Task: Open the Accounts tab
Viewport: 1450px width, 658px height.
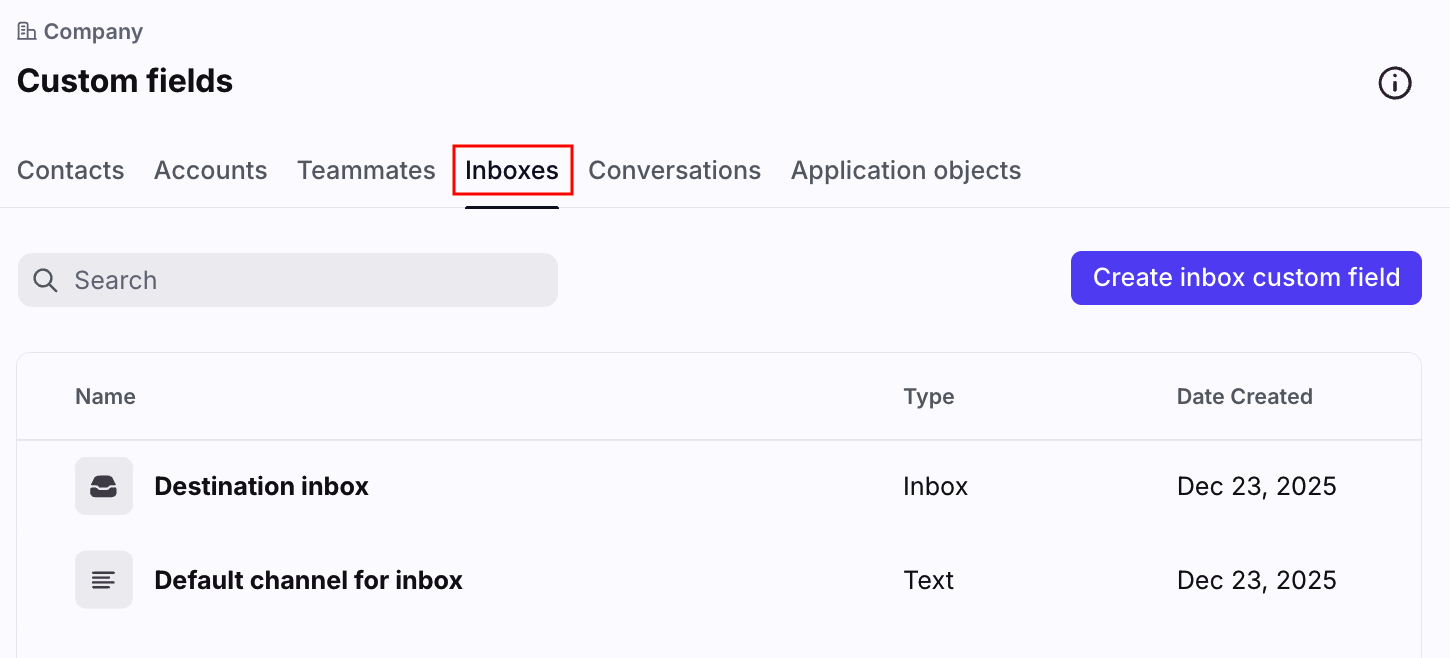Action: [x=210, y=171]
